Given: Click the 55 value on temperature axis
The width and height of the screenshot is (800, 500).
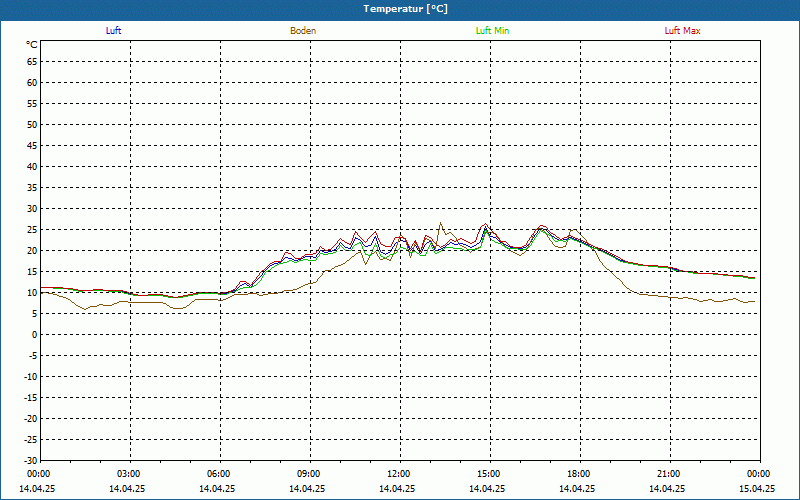Looking at the screenshot, I should (x=32, y=104).
